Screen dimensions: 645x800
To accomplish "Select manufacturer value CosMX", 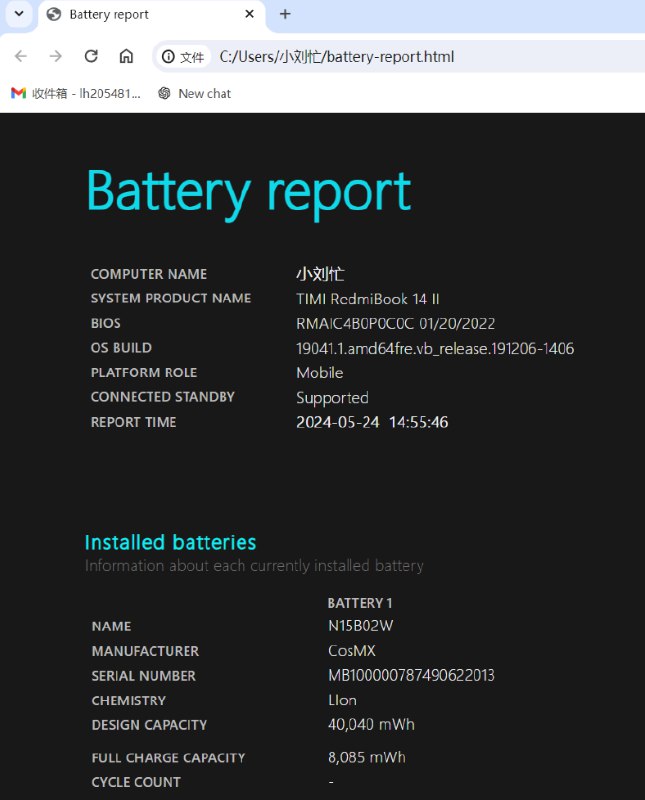I will [x=352, y=651].
